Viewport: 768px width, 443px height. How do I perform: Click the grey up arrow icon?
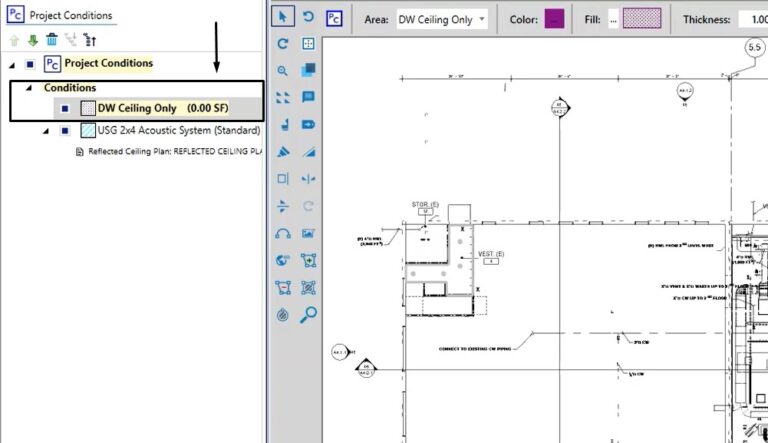pos(14,40)
